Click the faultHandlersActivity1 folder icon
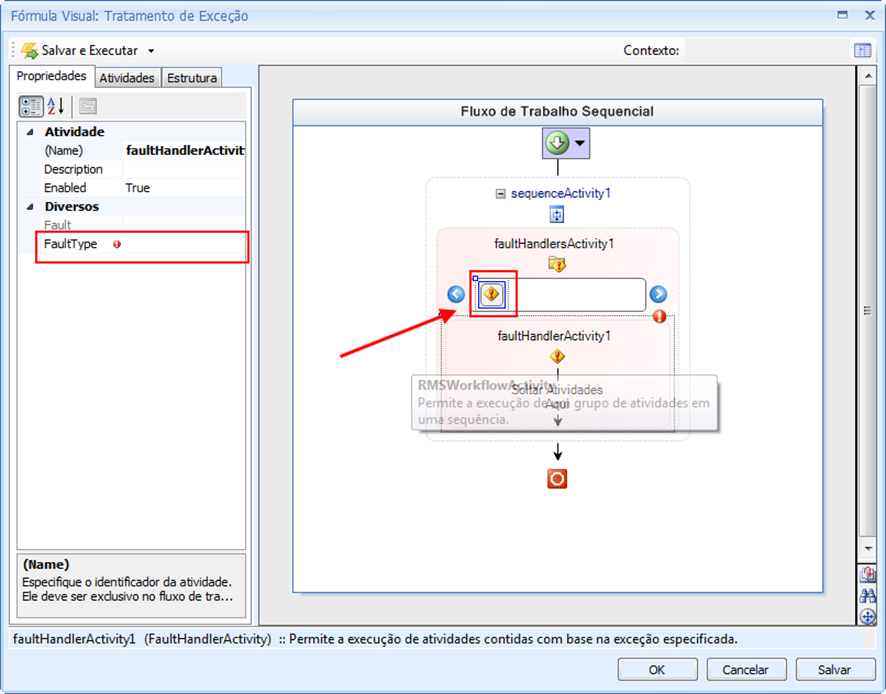The width and height of the screenshot is (886, 694). coord(557,264)
